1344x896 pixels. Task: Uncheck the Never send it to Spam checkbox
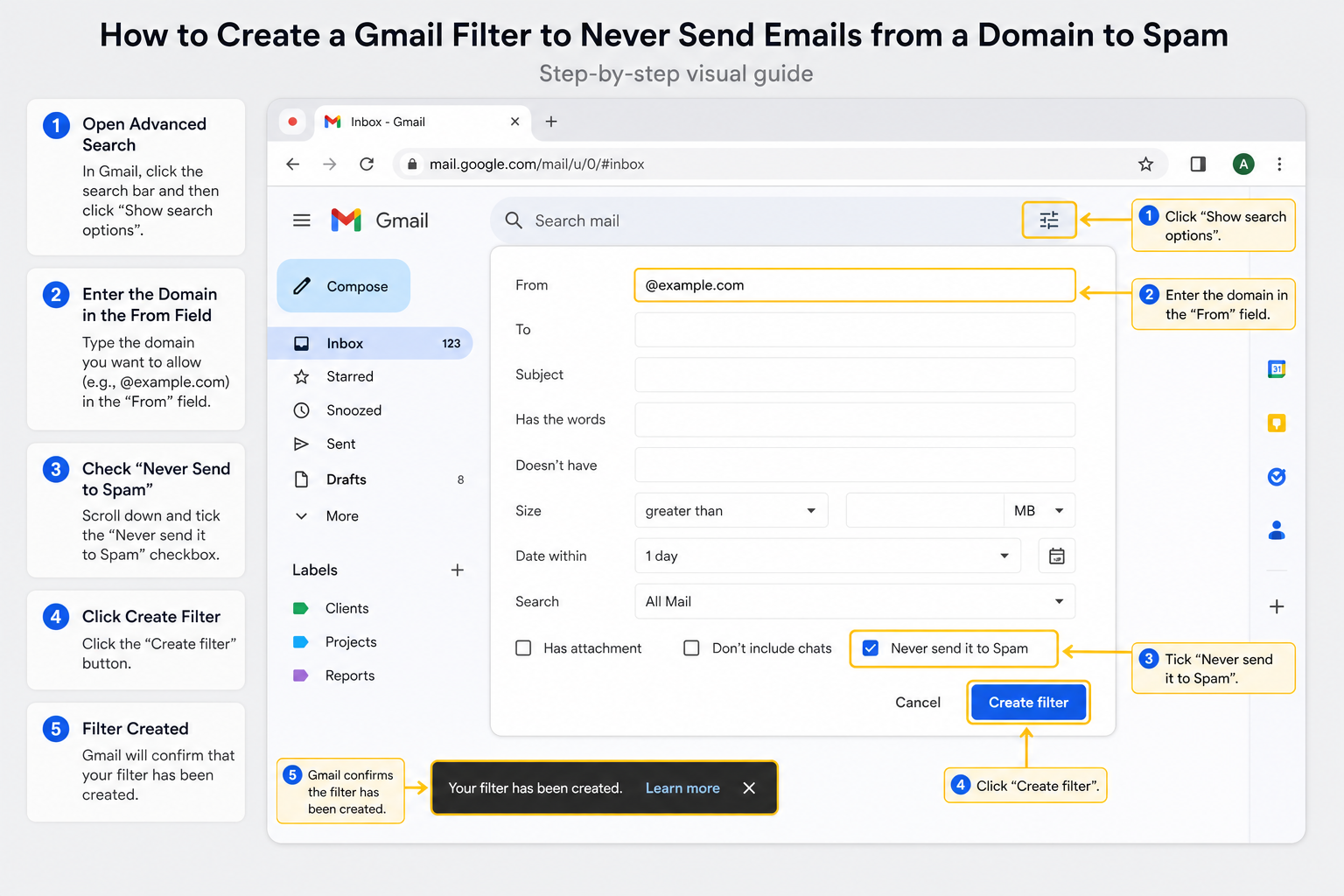(871, 648)
